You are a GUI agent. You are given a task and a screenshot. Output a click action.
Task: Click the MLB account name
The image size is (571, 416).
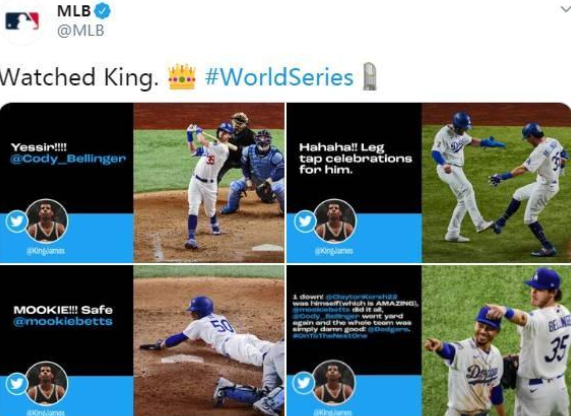click(x=74, y=11)
